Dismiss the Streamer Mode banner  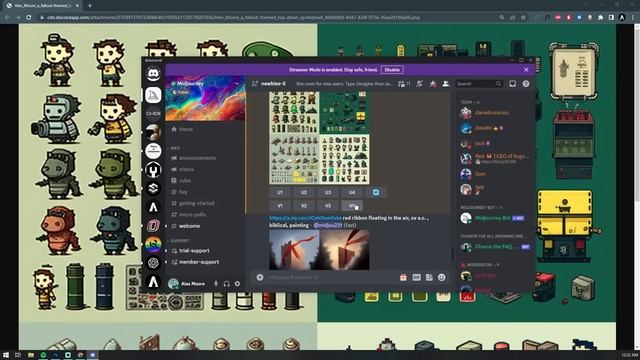526,70
